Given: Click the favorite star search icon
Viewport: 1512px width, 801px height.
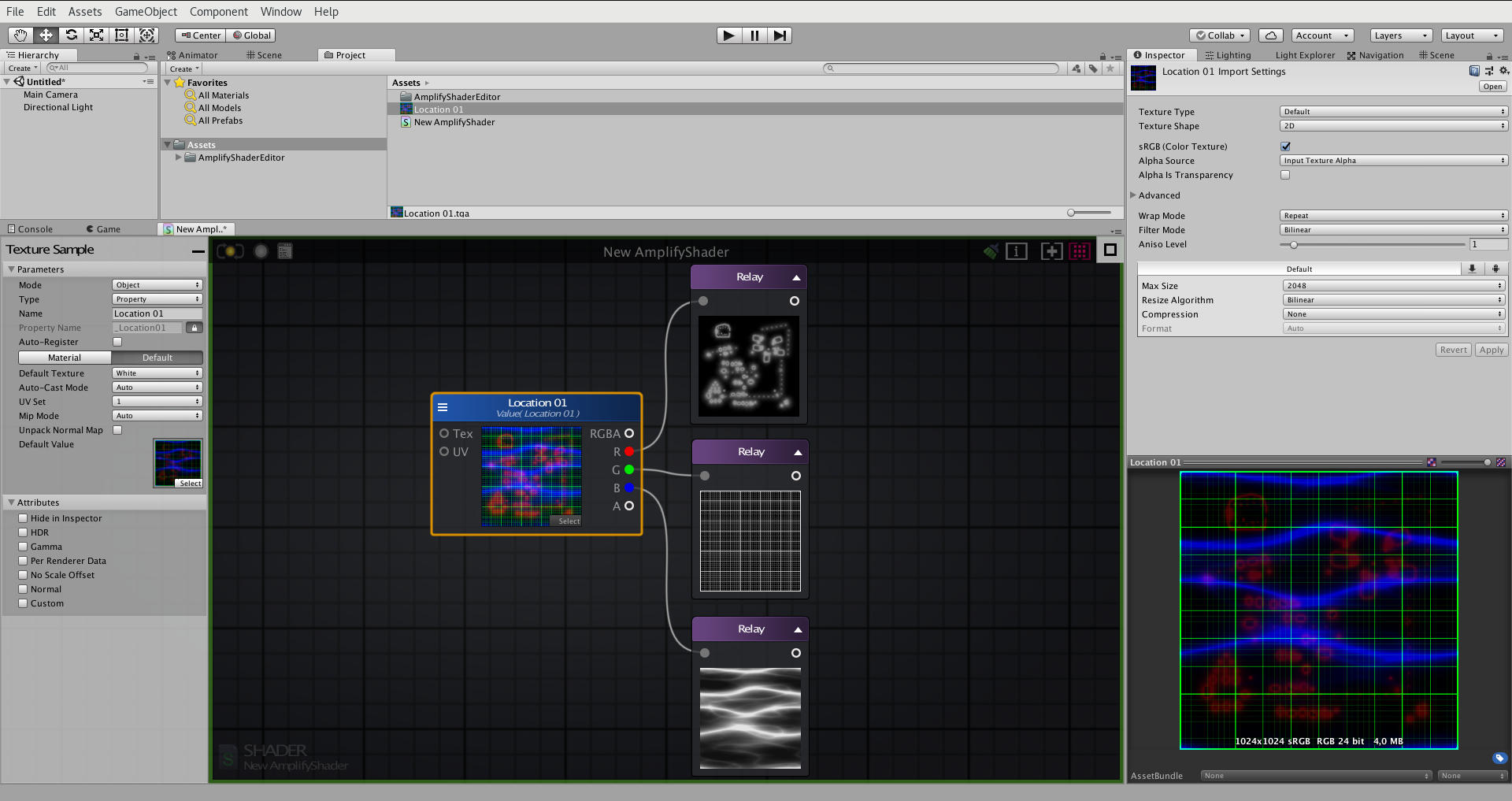Looking at the screenshot, I should pyautogui.click(x=1110, y=69).
